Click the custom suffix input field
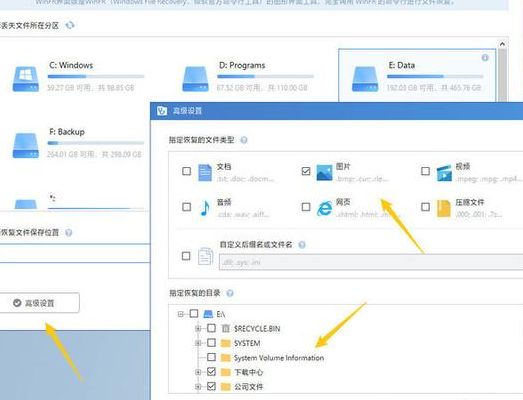 point(371,262)
